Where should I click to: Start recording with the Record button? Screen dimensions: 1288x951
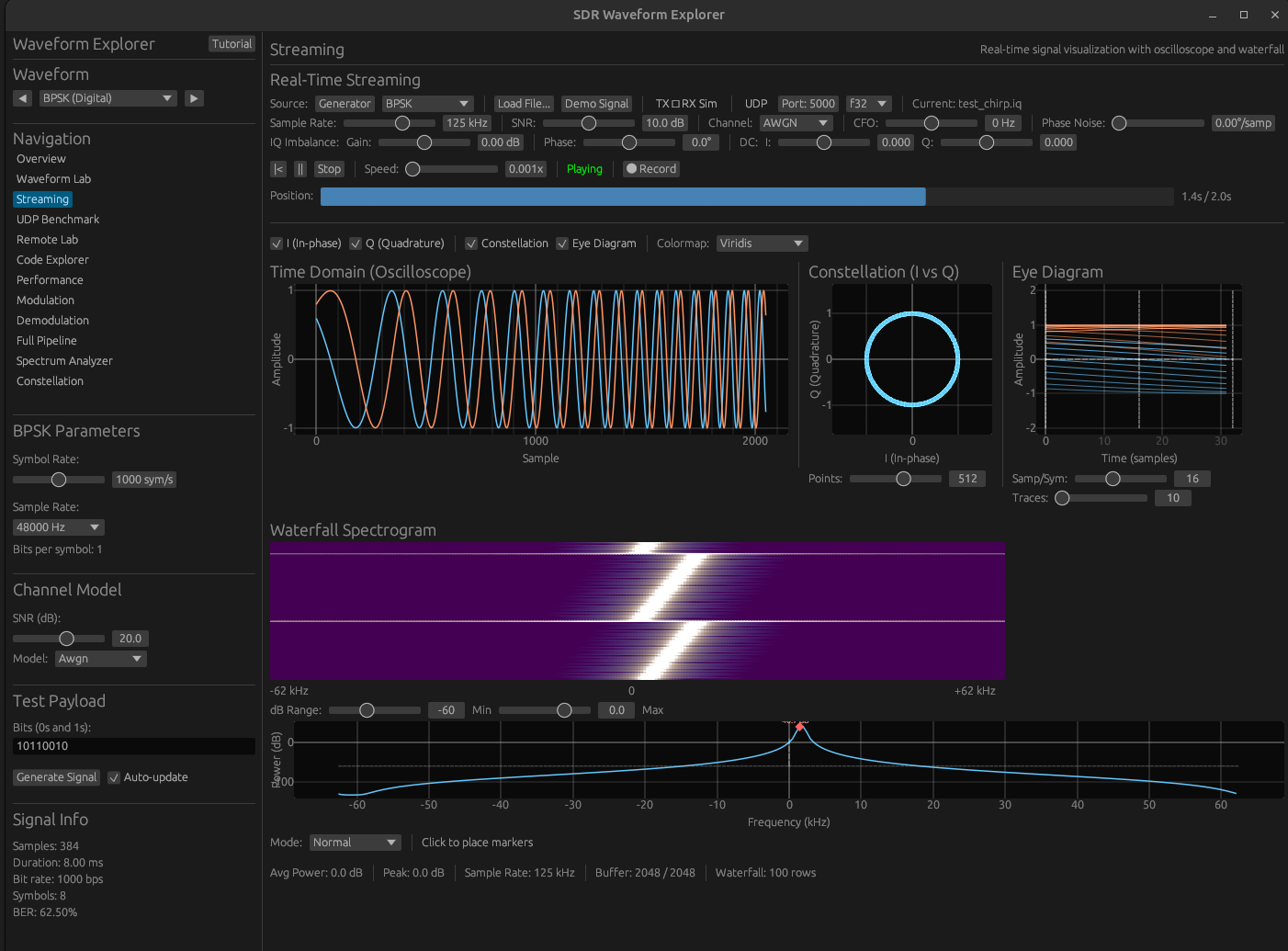pyautogui.click(x=651, y=169)
